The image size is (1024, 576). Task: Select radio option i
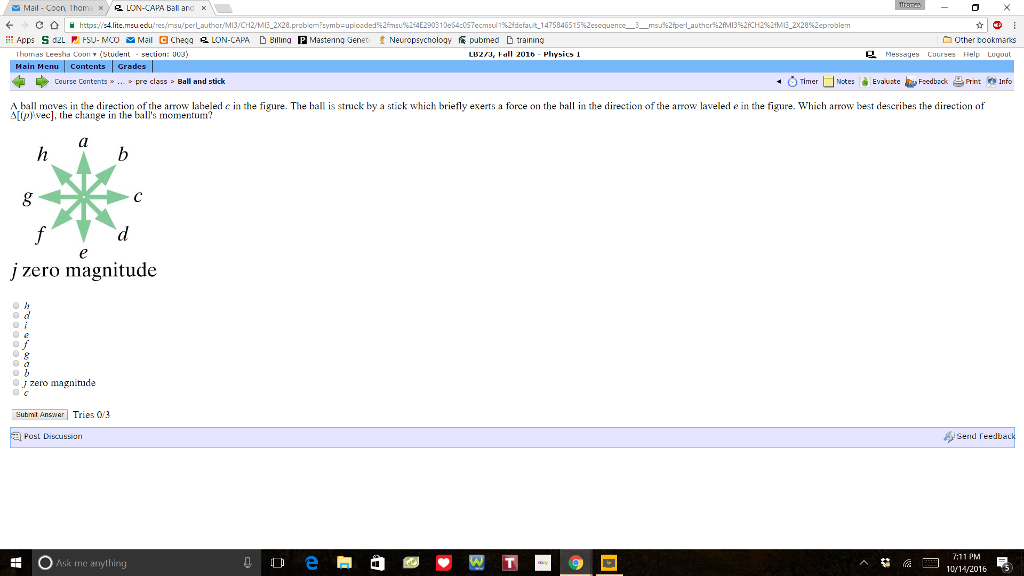click(16, 325)
